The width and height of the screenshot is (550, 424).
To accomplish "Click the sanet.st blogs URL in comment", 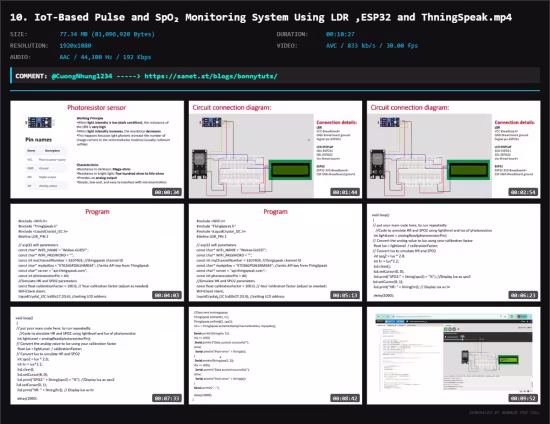I will click(x=211, y=76).
